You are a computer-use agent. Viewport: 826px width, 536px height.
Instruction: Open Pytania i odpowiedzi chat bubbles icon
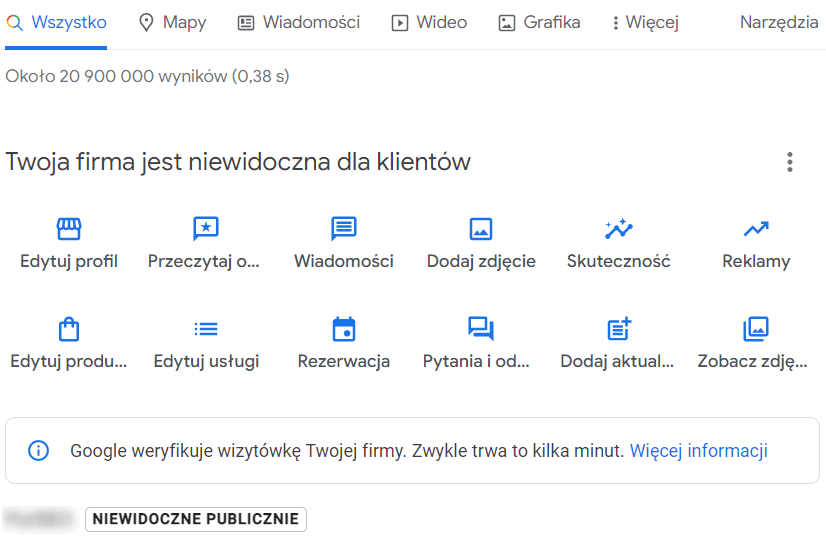pos(481,329)
